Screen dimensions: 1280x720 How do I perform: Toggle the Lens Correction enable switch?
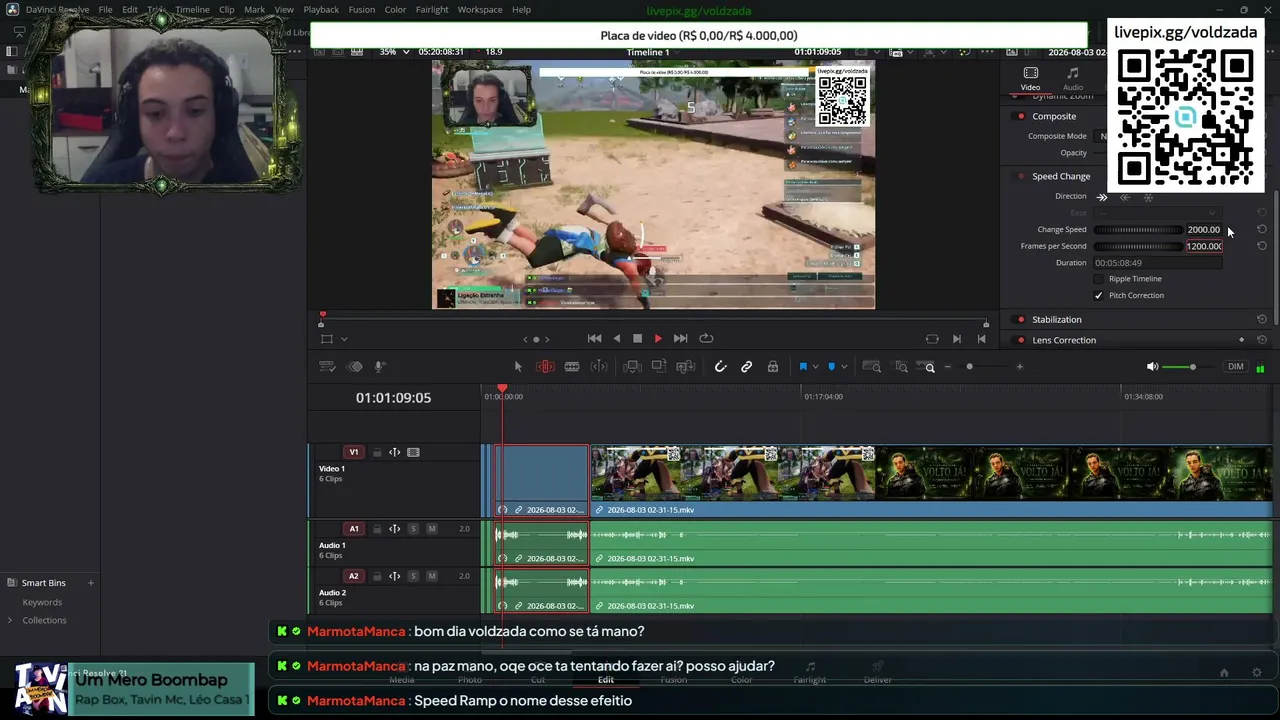click(1020, 341)
